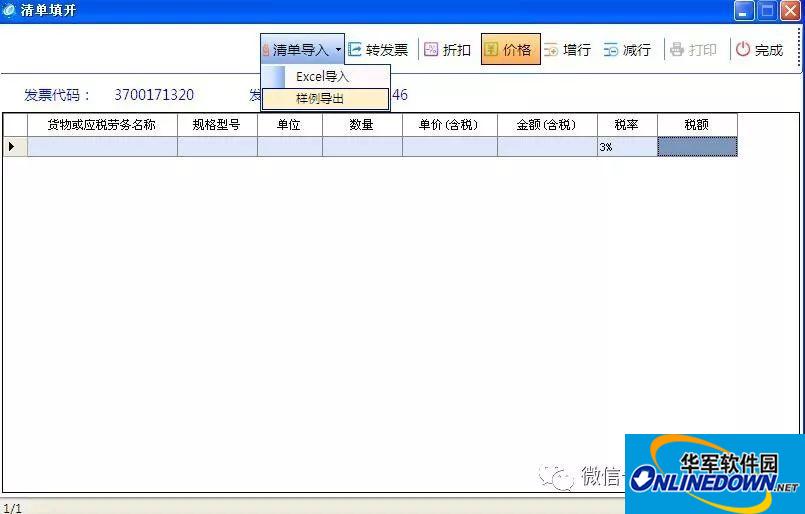Select the highlighted 税额 cell
This screenshot has width=805, height=514.
(x=697, y=147)
